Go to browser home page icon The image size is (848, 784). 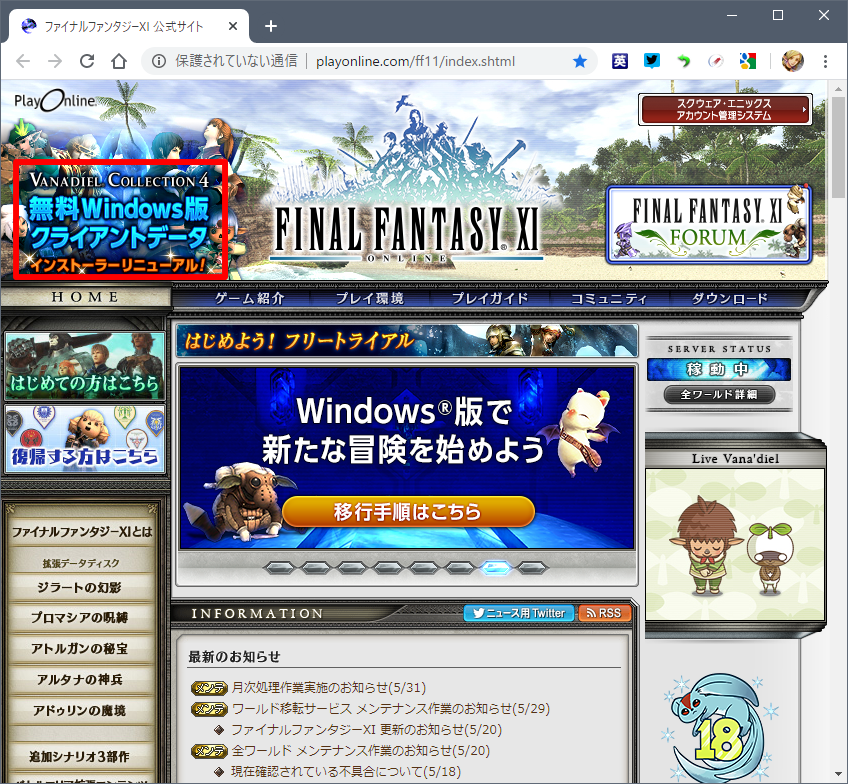click(x=119, y=61)
